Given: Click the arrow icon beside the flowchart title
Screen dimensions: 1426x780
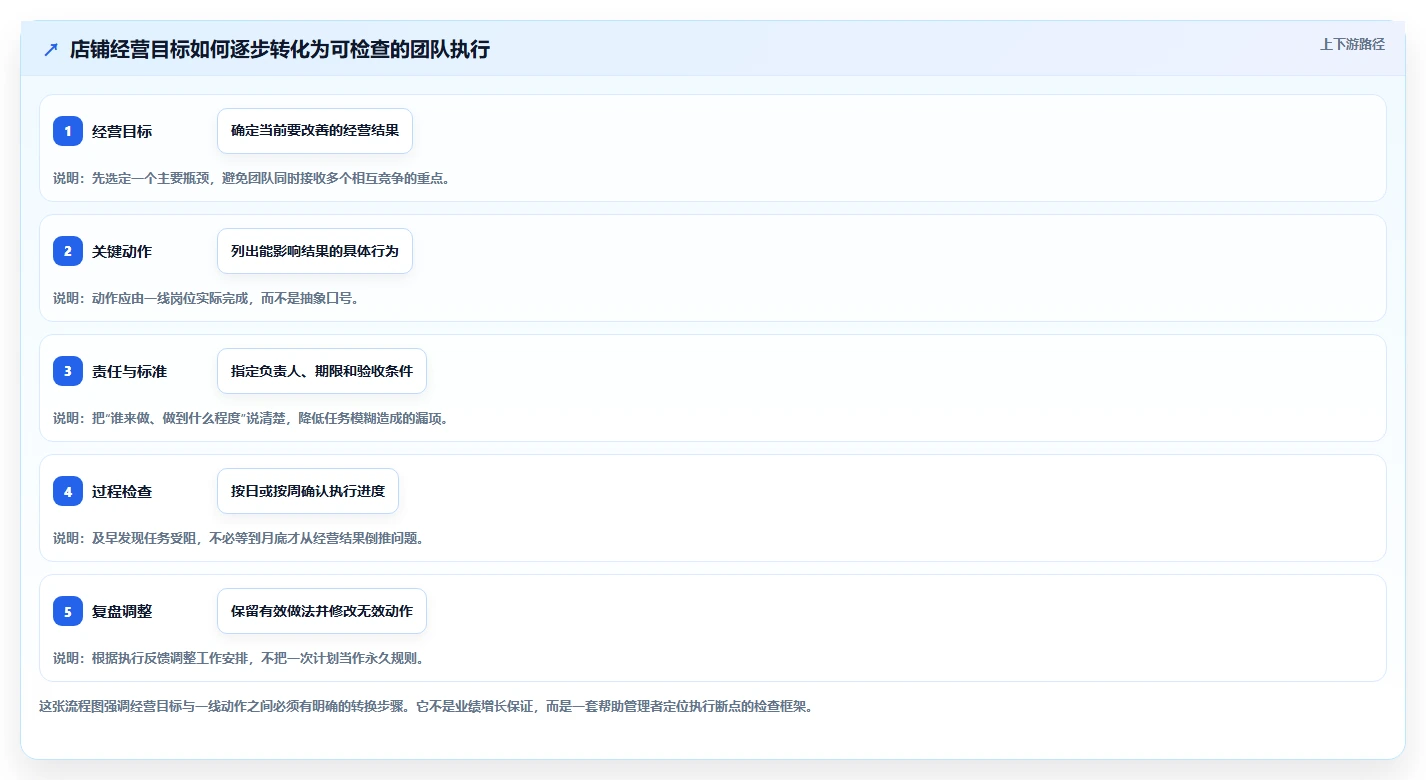Looking at the screenshot, I should pos(51,49).
